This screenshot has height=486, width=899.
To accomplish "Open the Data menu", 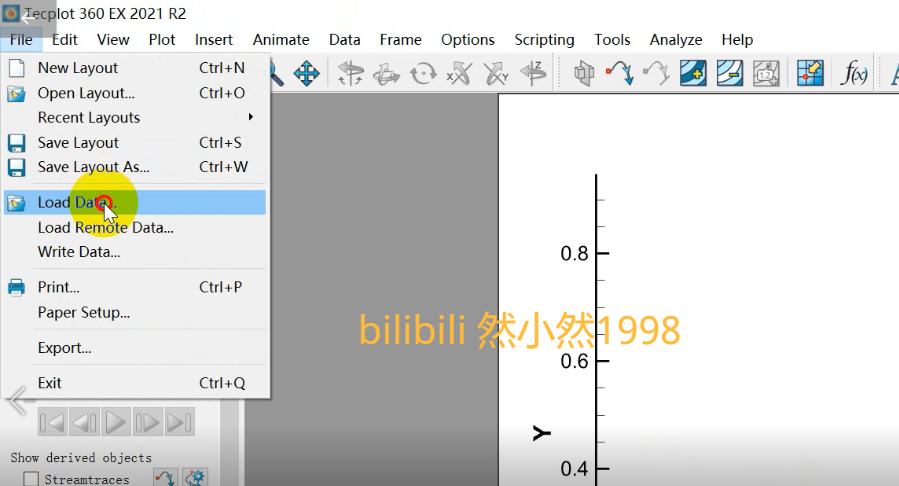I will click(x=345, y=40).
